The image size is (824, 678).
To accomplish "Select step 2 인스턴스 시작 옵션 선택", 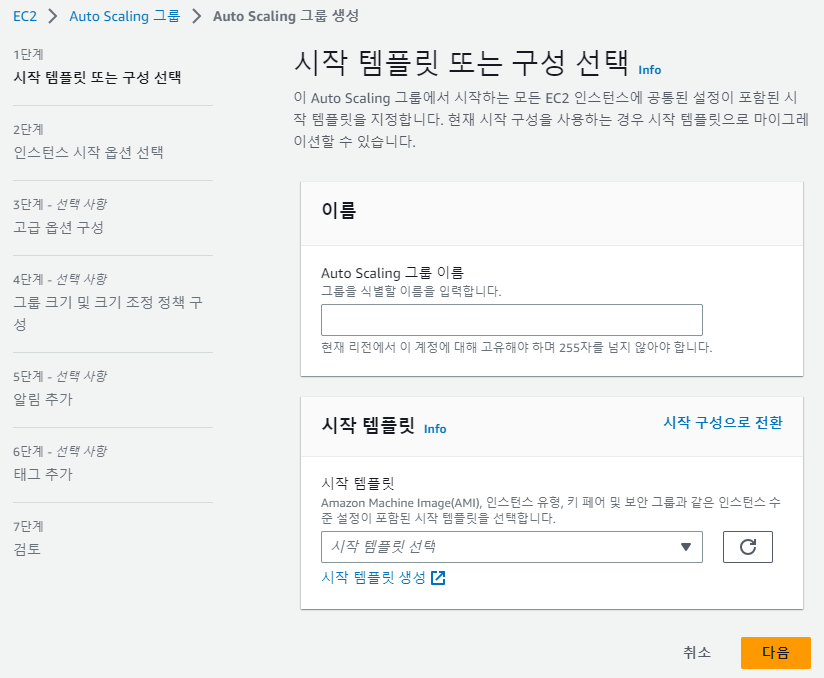I will tap(88, 152).
